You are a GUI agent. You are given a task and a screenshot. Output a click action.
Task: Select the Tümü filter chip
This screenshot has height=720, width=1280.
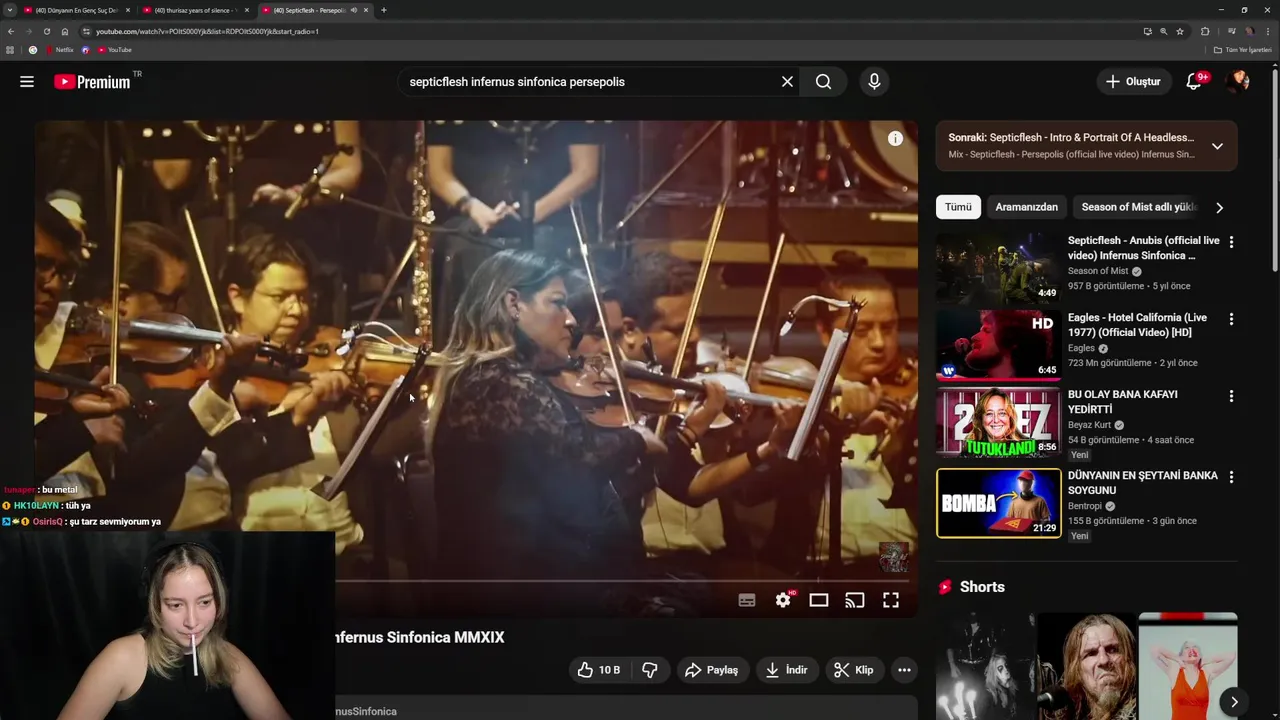pos(958,207)
